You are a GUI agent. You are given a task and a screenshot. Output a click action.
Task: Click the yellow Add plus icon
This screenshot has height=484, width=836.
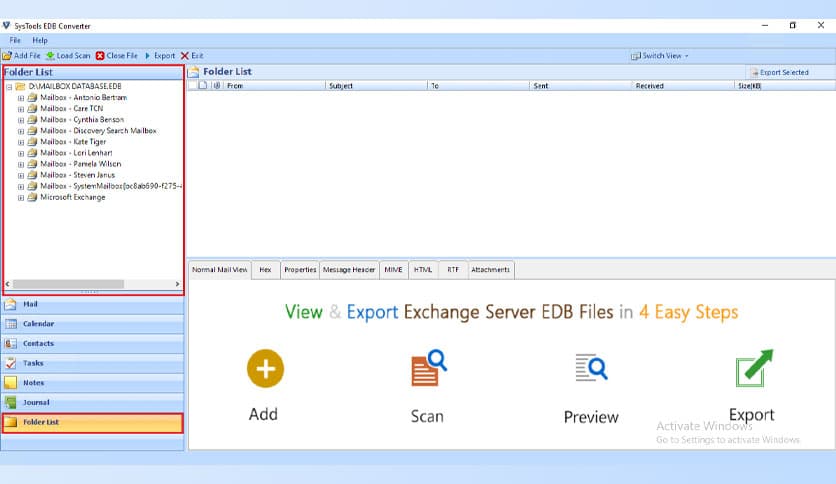[265, 368]
